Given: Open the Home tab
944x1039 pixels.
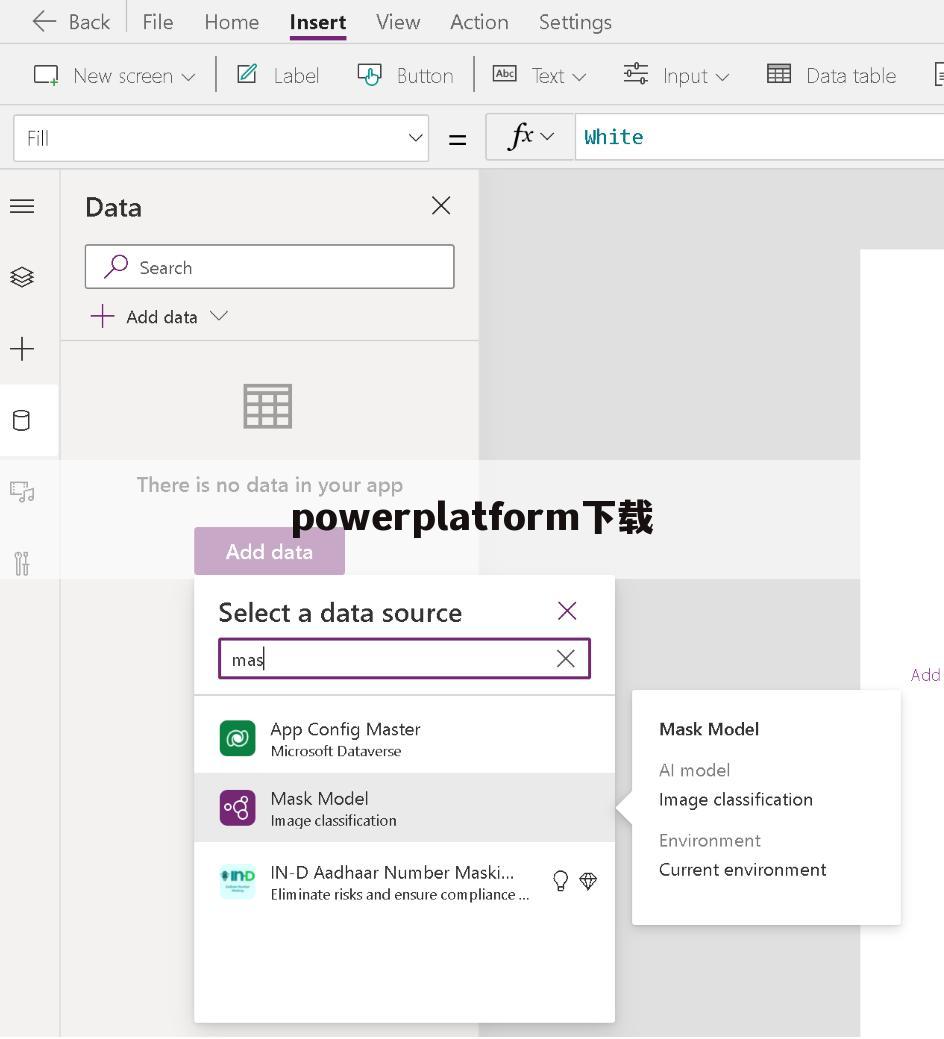Looking at the screenshot, I should (231, 22).
